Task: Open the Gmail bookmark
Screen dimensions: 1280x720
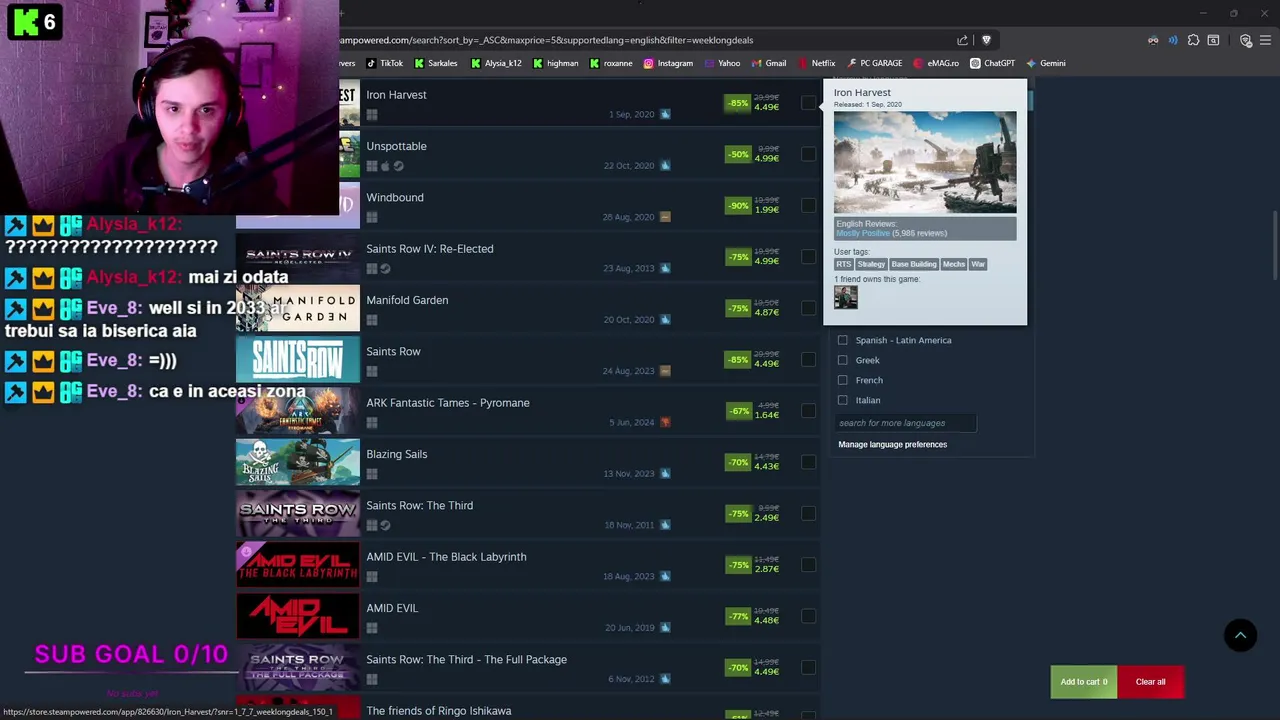Action: pyautogui.click(x=769, y=63)
